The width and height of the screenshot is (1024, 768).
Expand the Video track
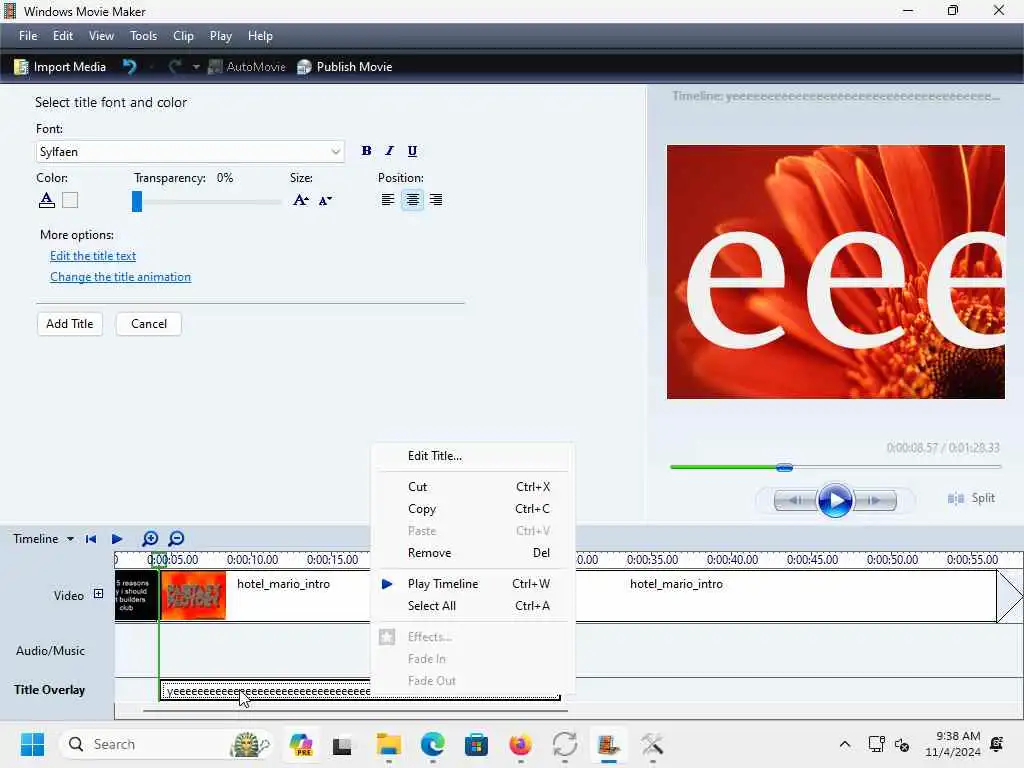98,594
